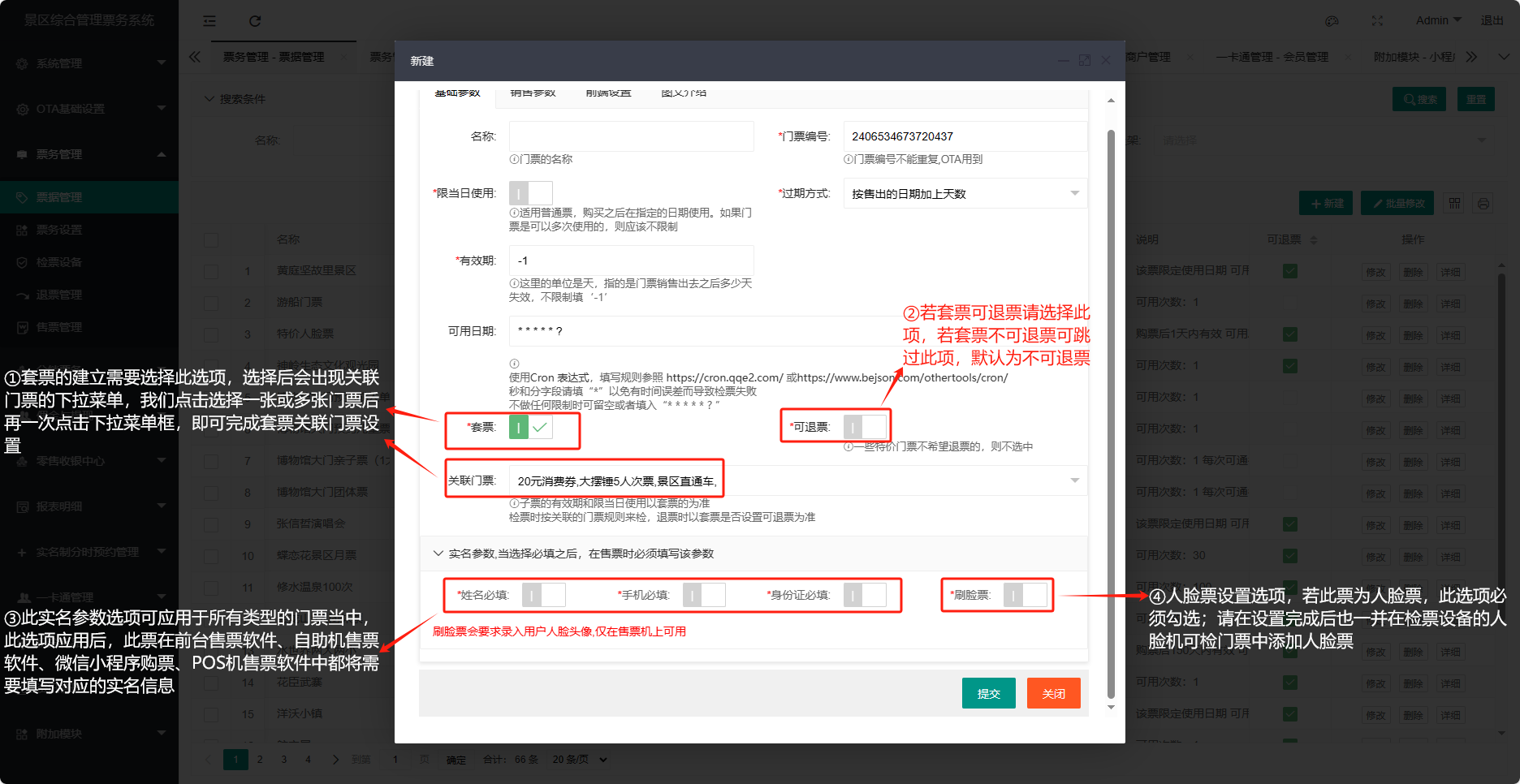
Task: Toggle the 手机必填 switch
Action: pos(704,595)
